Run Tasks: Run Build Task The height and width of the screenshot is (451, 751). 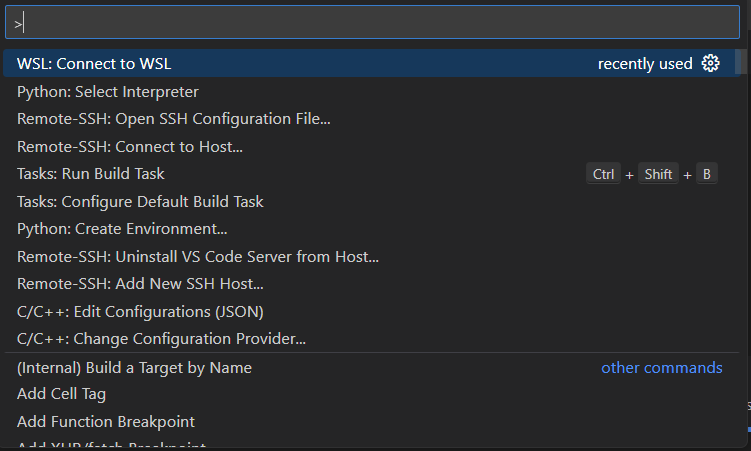click(372, 174)
